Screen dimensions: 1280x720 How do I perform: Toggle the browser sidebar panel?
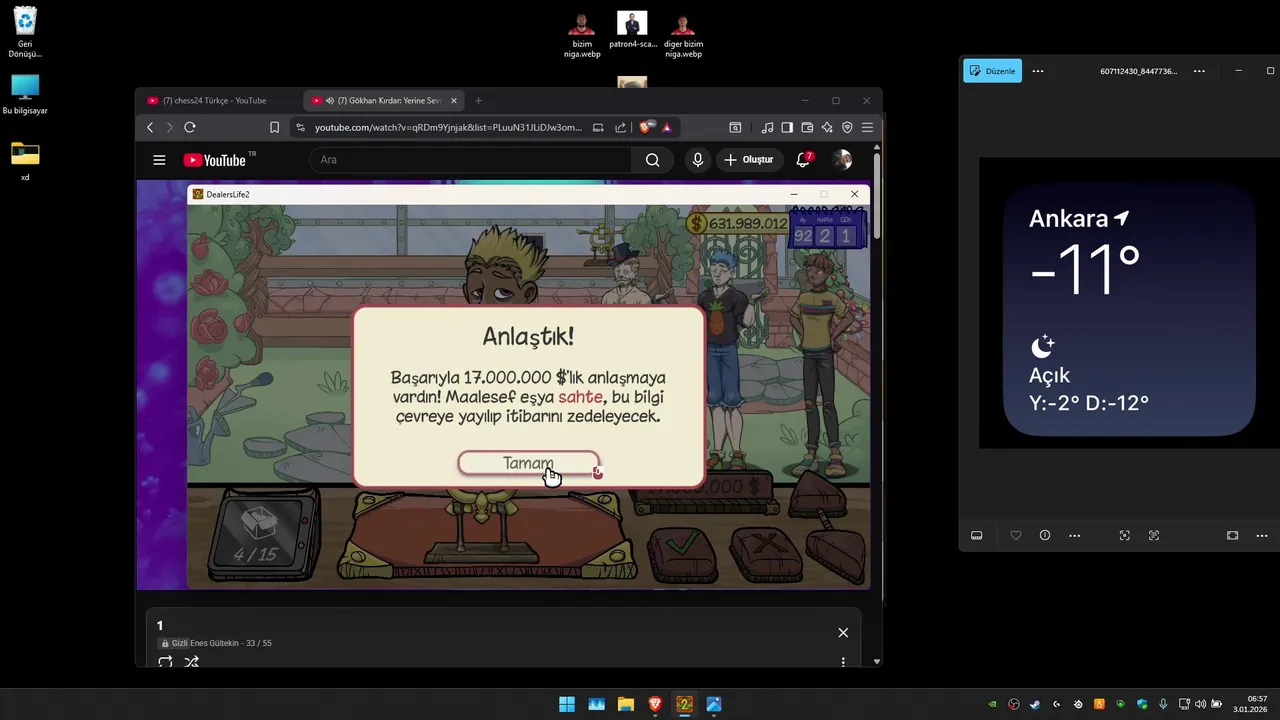pos(787,128)
